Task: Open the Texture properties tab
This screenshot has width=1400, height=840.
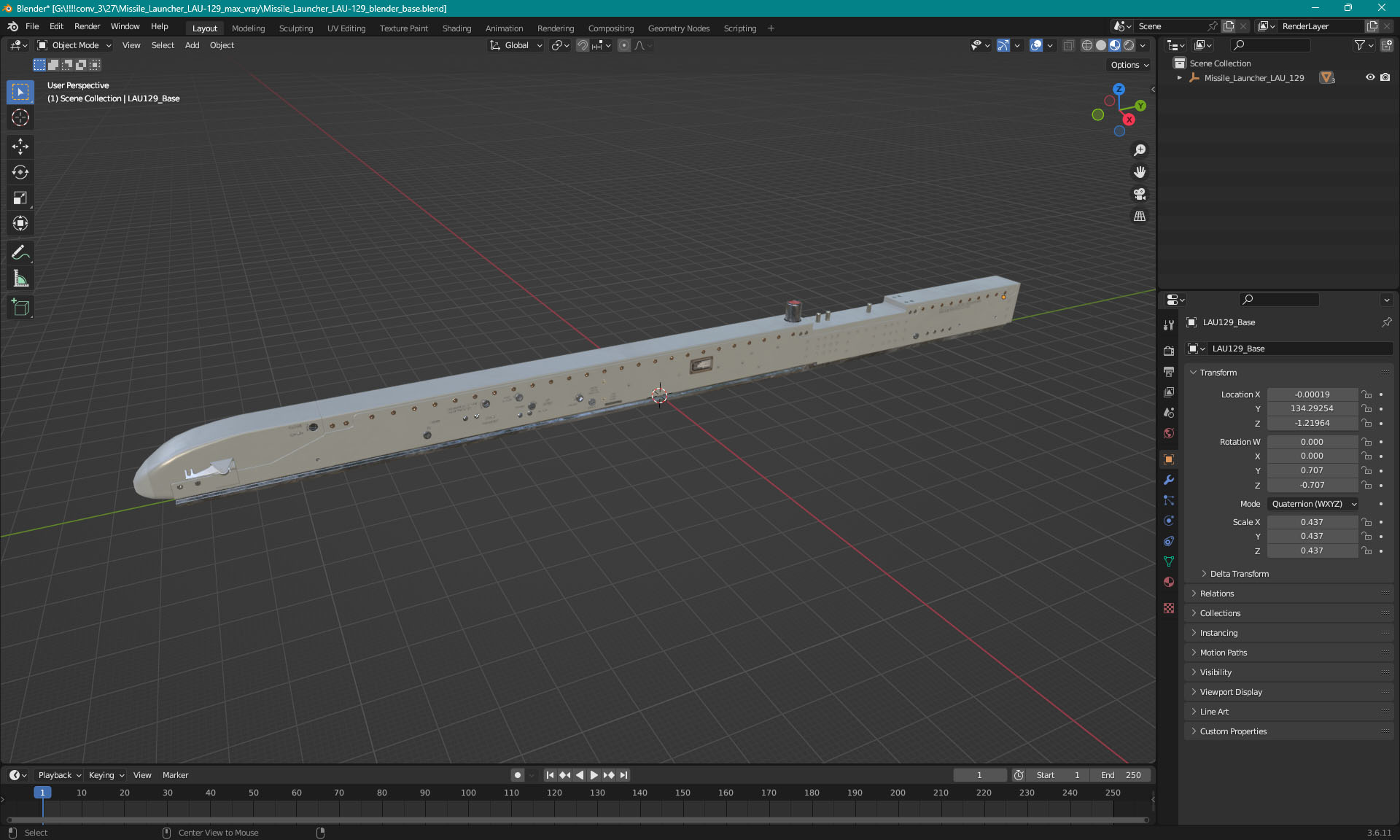Action: [1169, 608]
